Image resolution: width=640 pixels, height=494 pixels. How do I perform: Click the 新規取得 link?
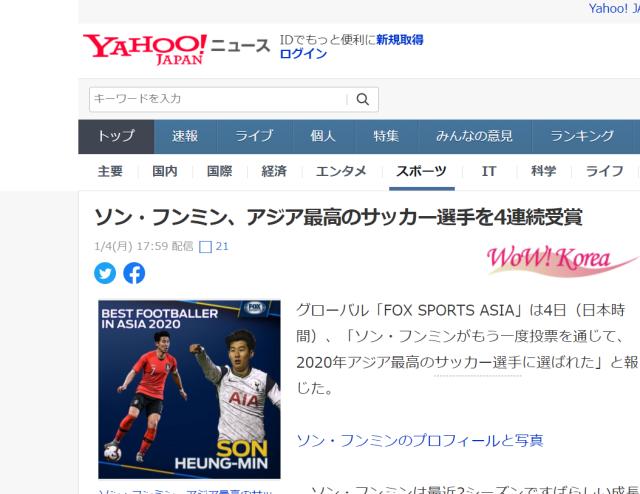pyautogui.click(x=400, y=40)
